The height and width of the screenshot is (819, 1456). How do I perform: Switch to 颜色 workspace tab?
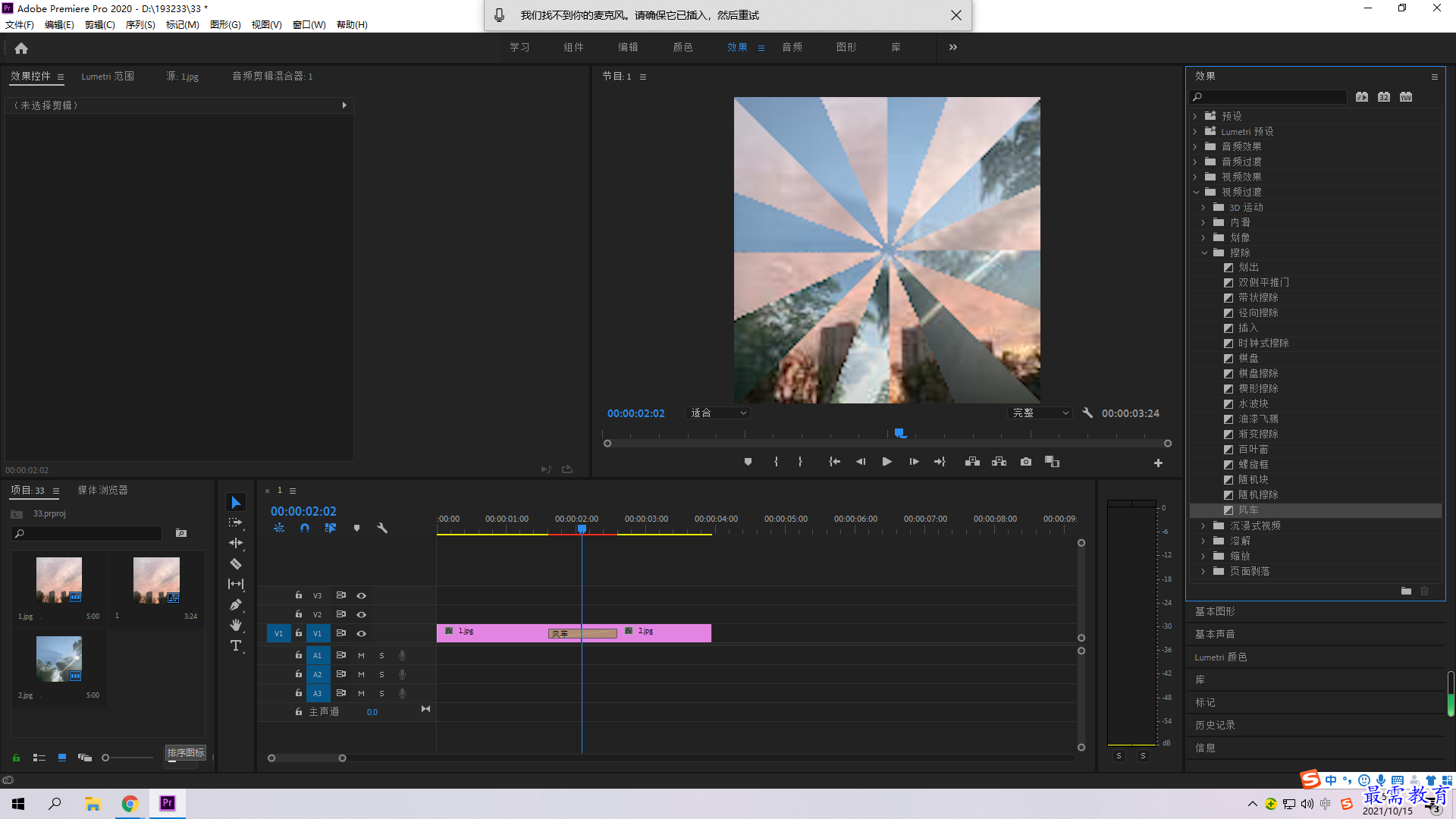pos(682,47)
